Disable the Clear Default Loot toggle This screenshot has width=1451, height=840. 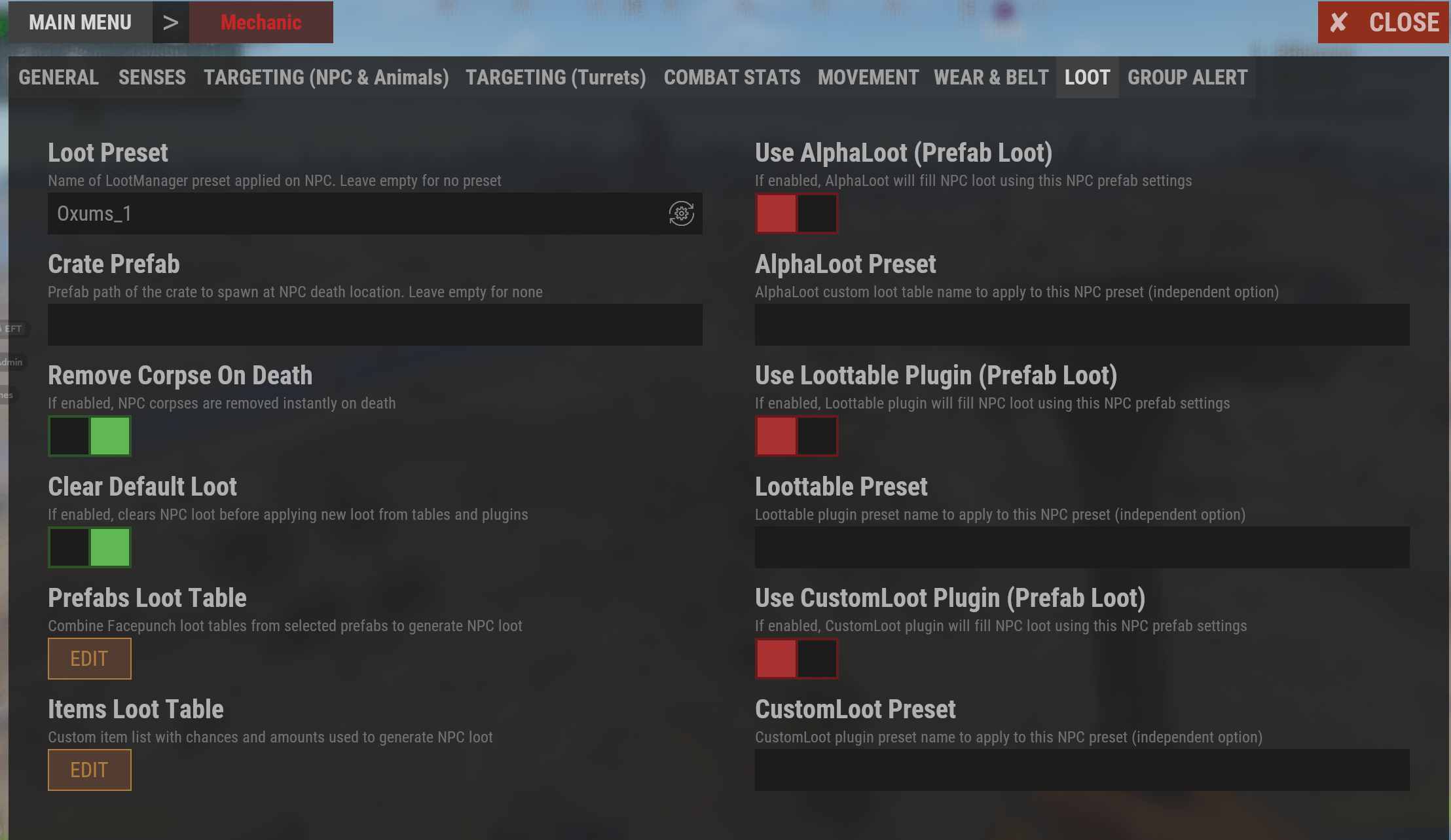click(x=90, y=547)
